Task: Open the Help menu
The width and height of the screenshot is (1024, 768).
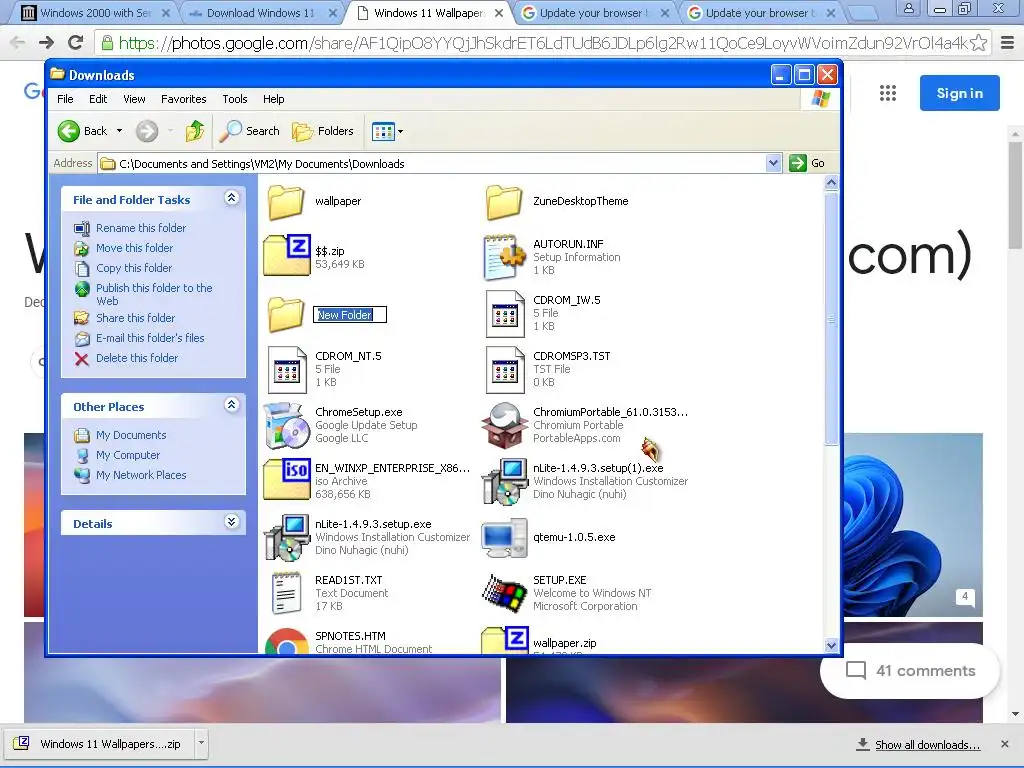Action: (x=274, y=99)
